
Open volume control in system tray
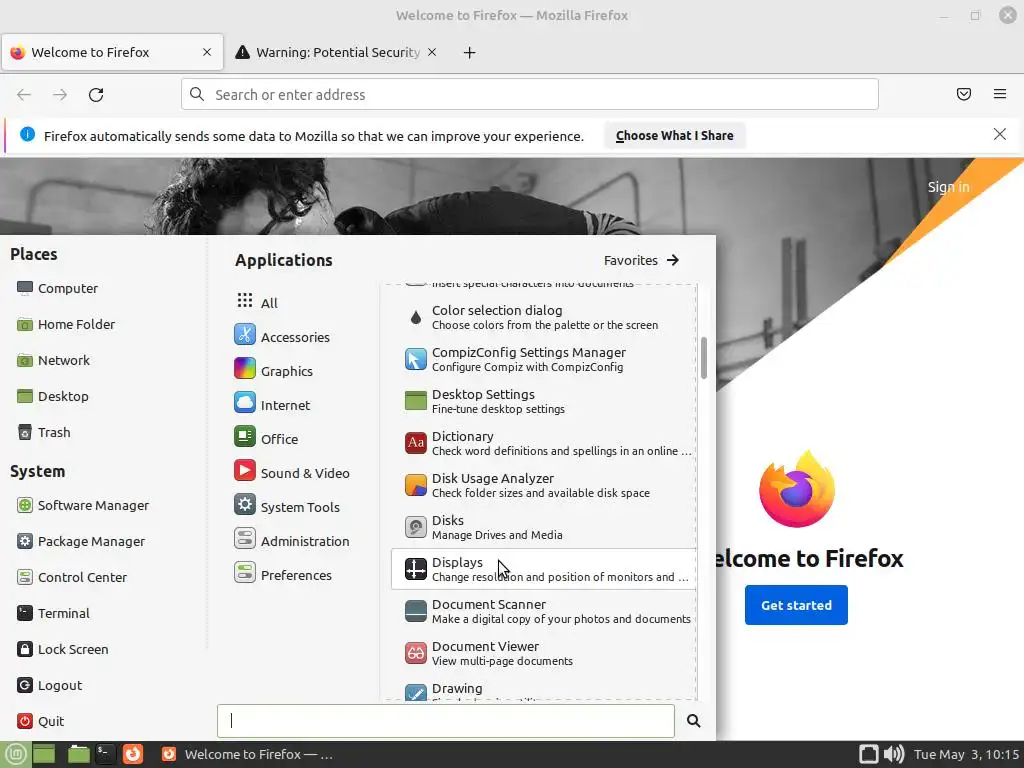(894, 754)
